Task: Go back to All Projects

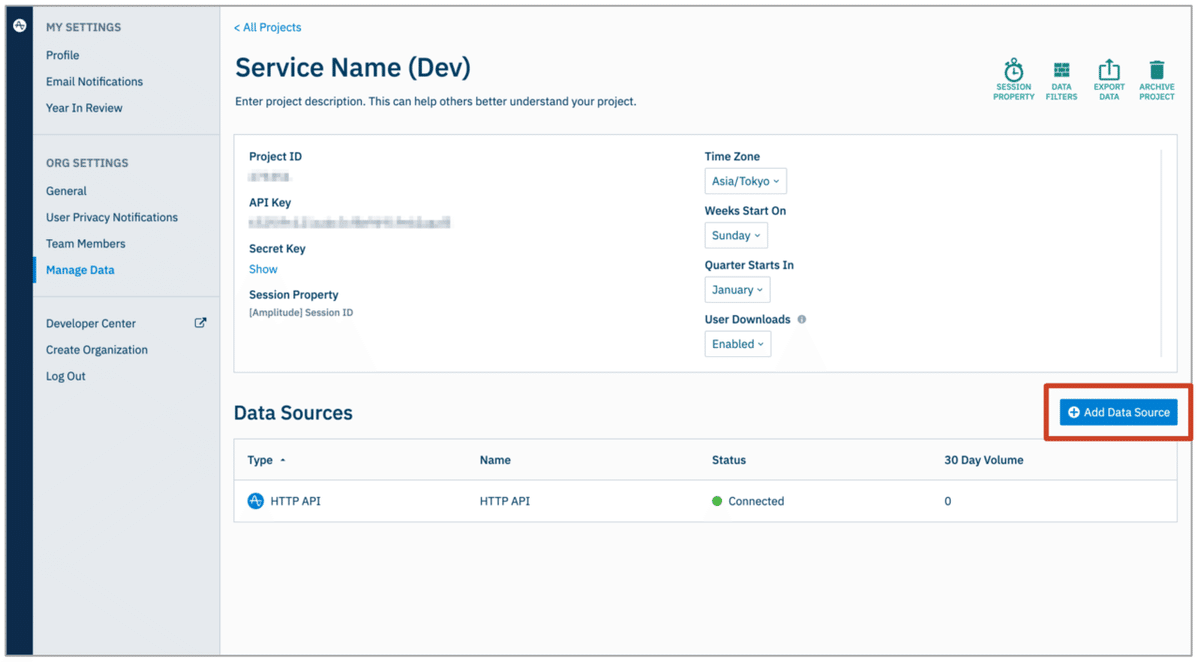Action: [267, 27]
